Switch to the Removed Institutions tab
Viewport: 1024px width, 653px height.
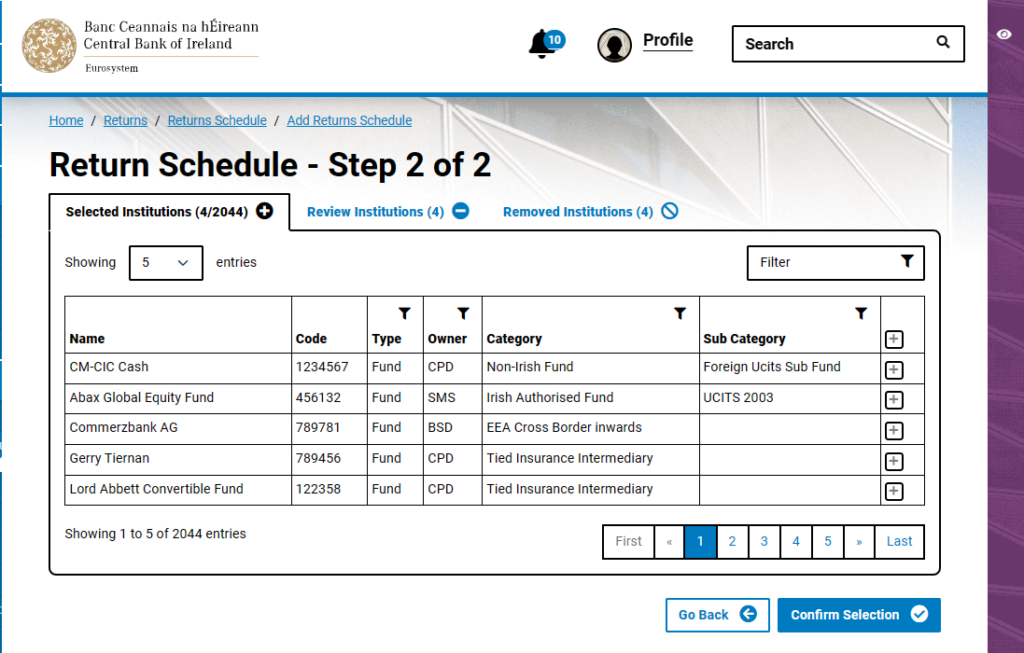point(590,212)
